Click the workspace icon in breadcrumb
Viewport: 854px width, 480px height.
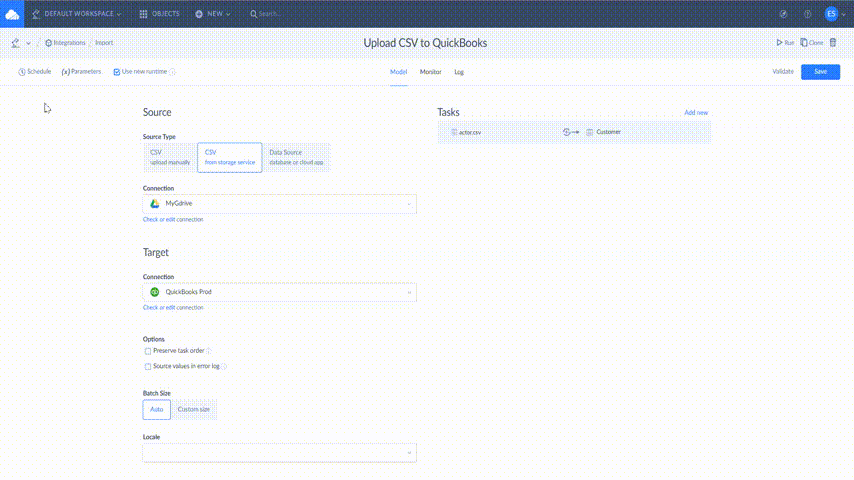(15, 42)
